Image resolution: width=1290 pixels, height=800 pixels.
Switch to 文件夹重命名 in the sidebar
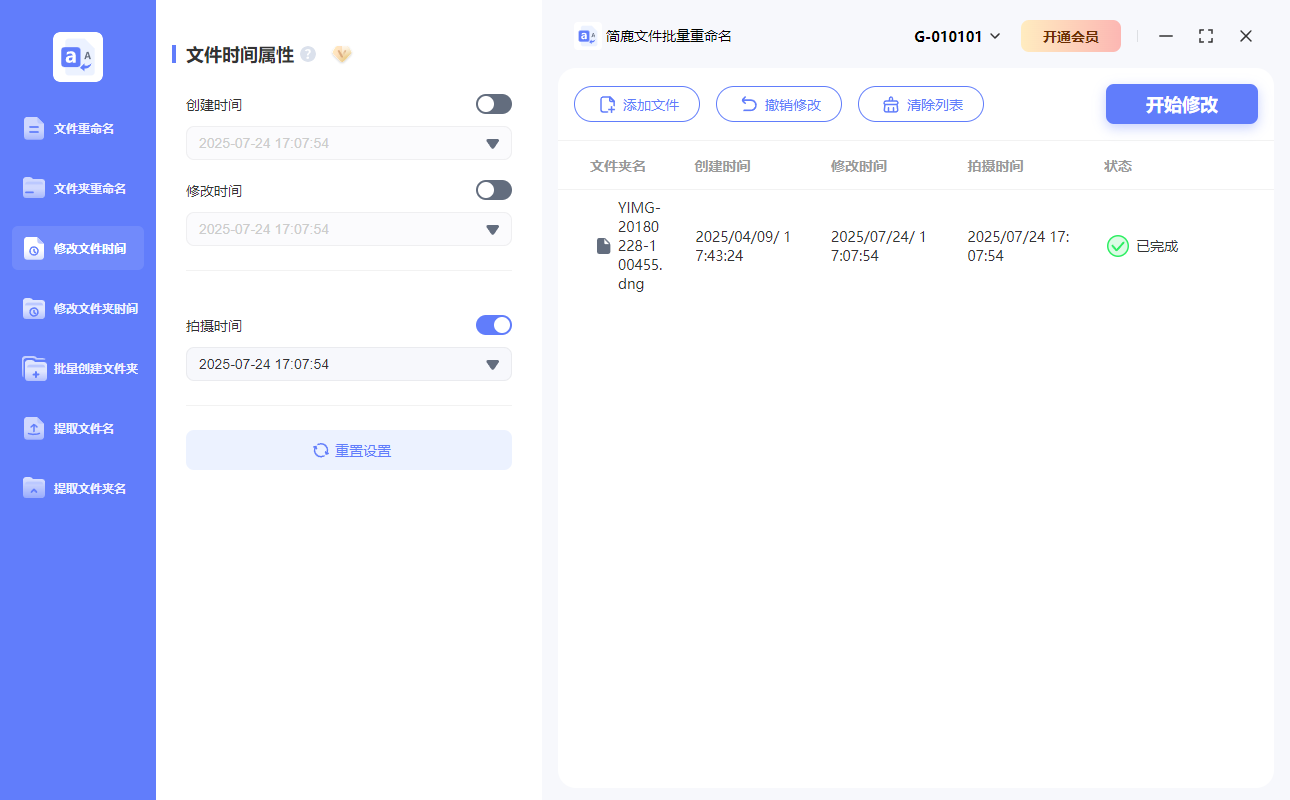click(x=77, y=188)
